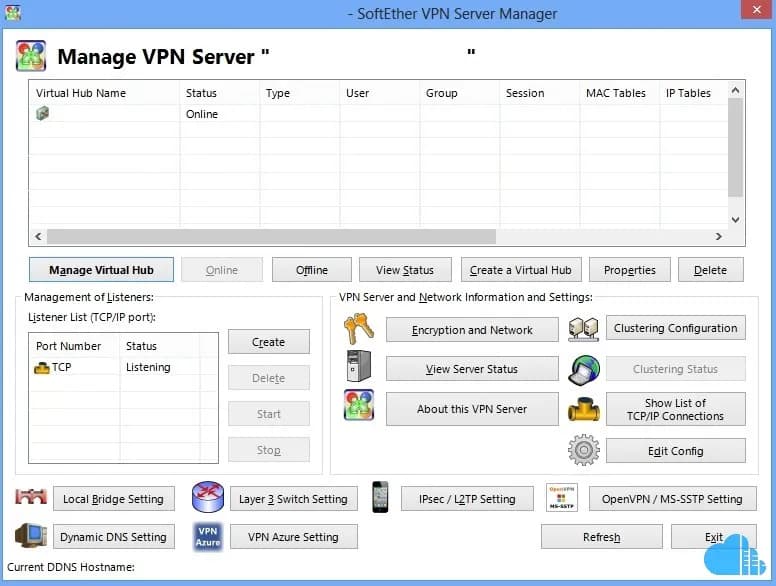Viewport: 776px width, 586px height.
Task: Close the SoftEther VPN Server Manager window
Action: (757, 9)
